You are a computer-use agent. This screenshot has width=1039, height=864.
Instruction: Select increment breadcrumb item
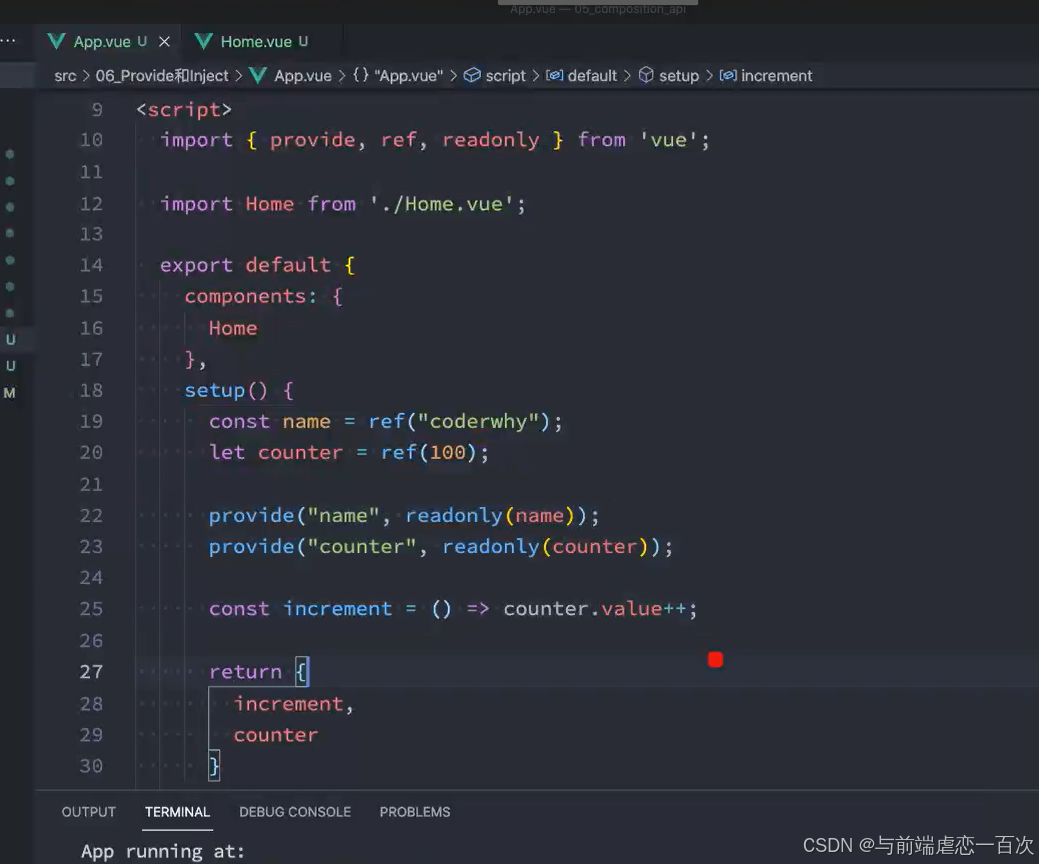click(x=776, y=76)
